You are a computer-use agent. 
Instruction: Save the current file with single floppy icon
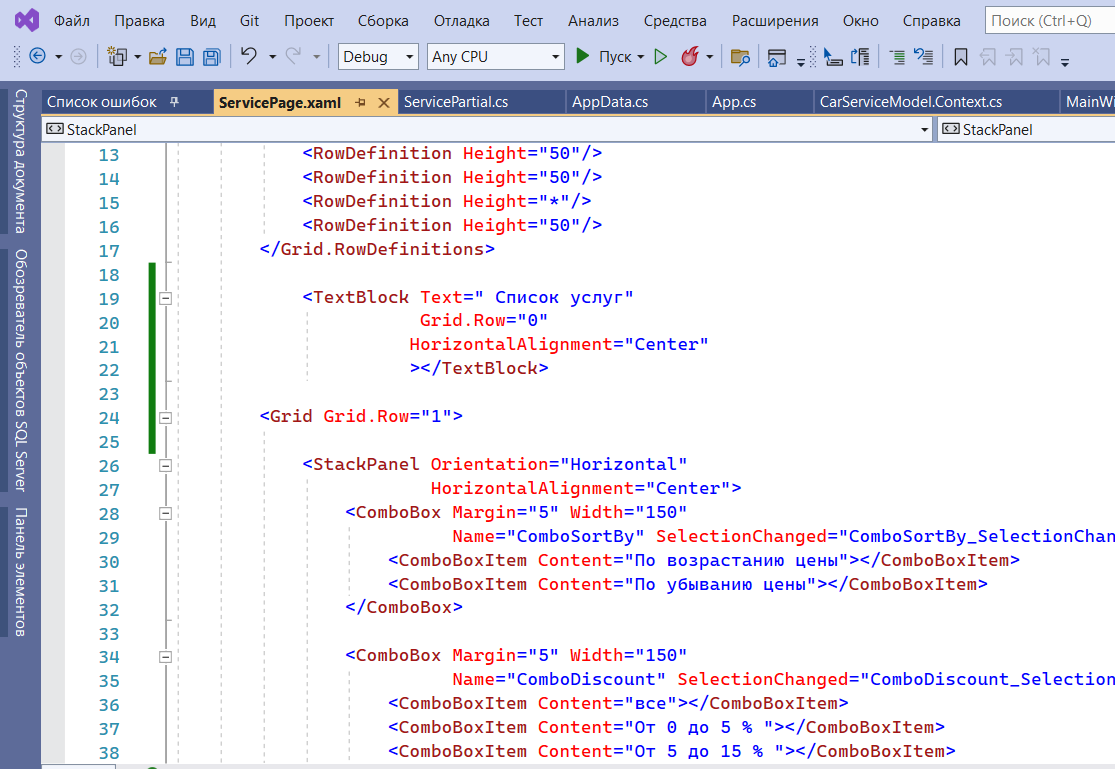185,56
